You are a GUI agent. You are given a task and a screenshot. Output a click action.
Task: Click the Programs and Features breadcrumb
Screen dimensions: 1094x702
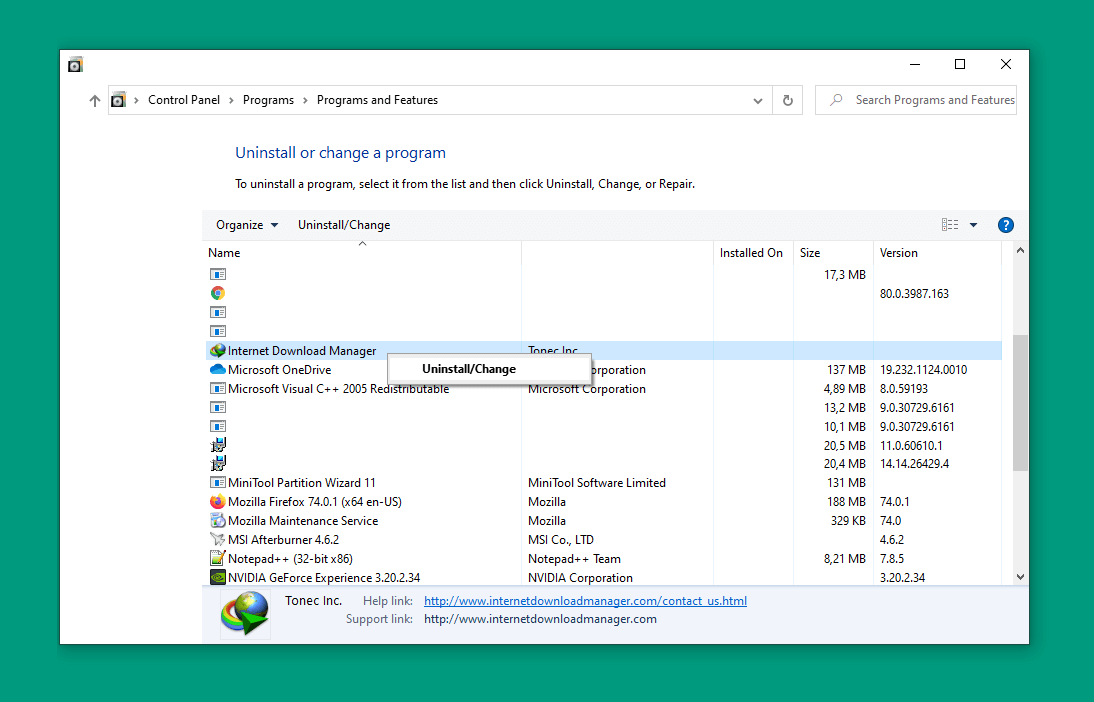(x=377, y=100)
